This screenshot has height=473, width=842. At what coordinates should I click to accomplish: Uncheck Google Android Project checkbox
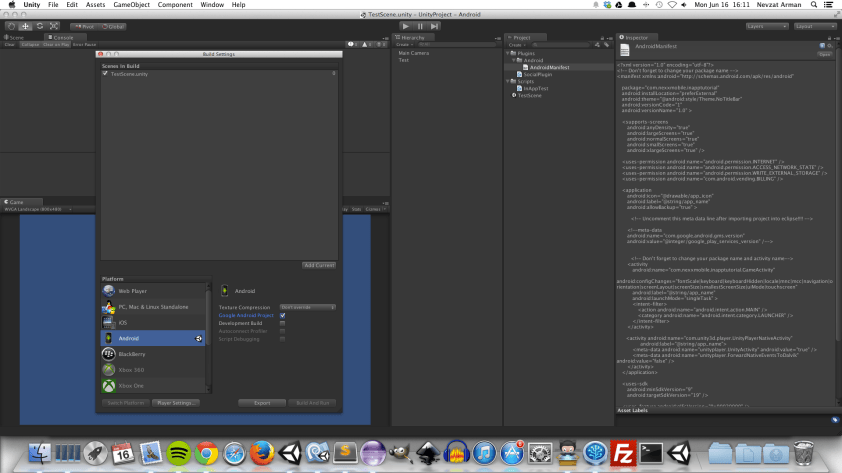[x=282, y=316]
